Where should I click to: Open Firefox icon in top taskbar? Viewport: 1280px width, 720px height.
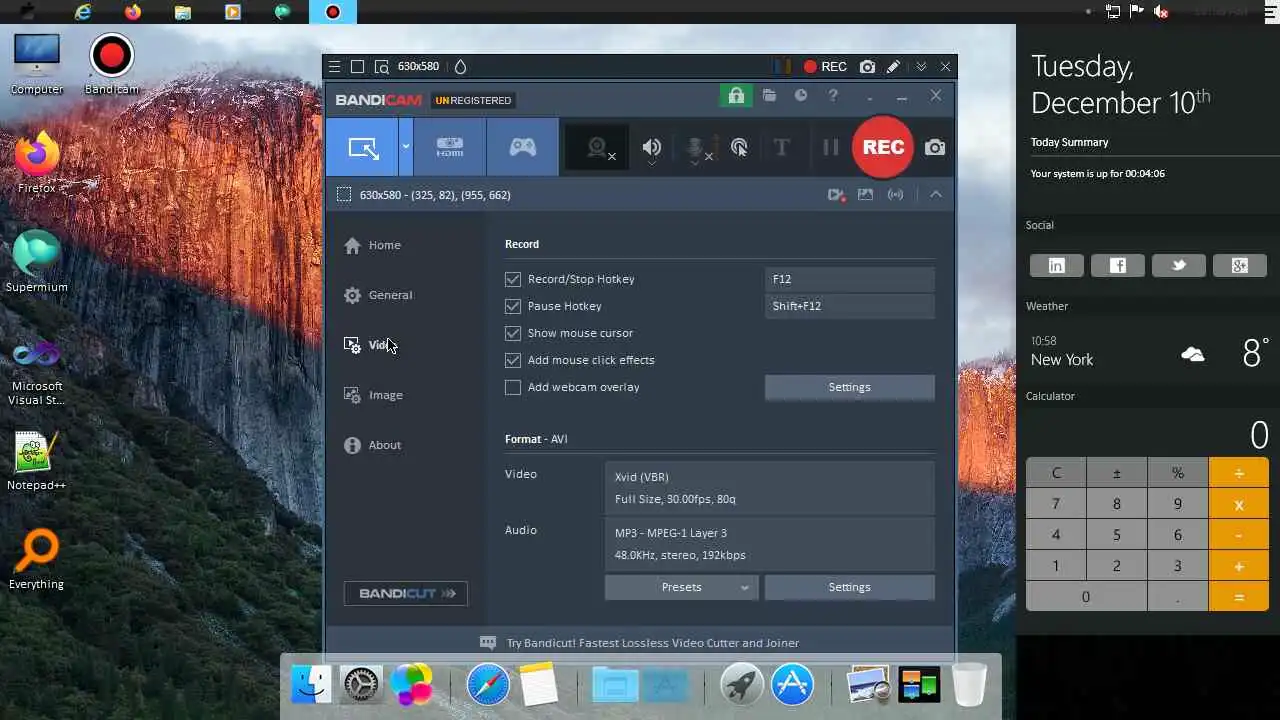coord(133,12)
